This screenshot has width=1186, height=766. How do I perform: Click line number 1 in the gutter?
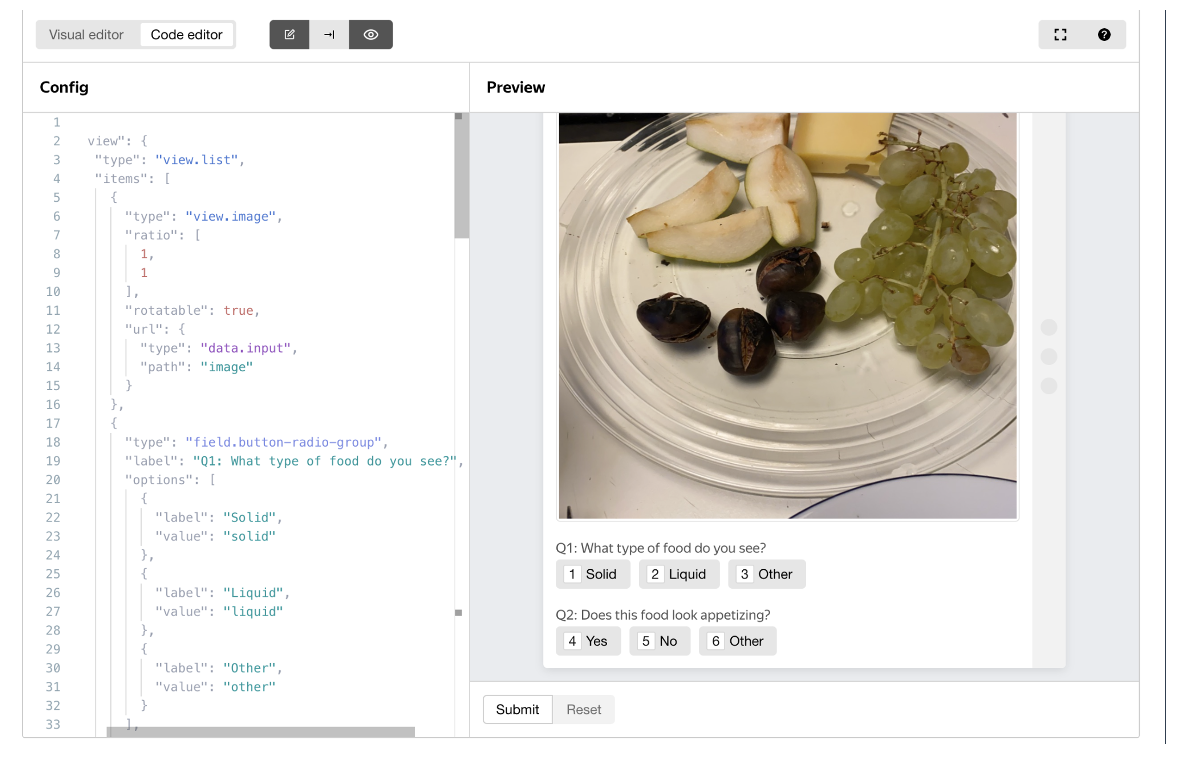point(57,122)
